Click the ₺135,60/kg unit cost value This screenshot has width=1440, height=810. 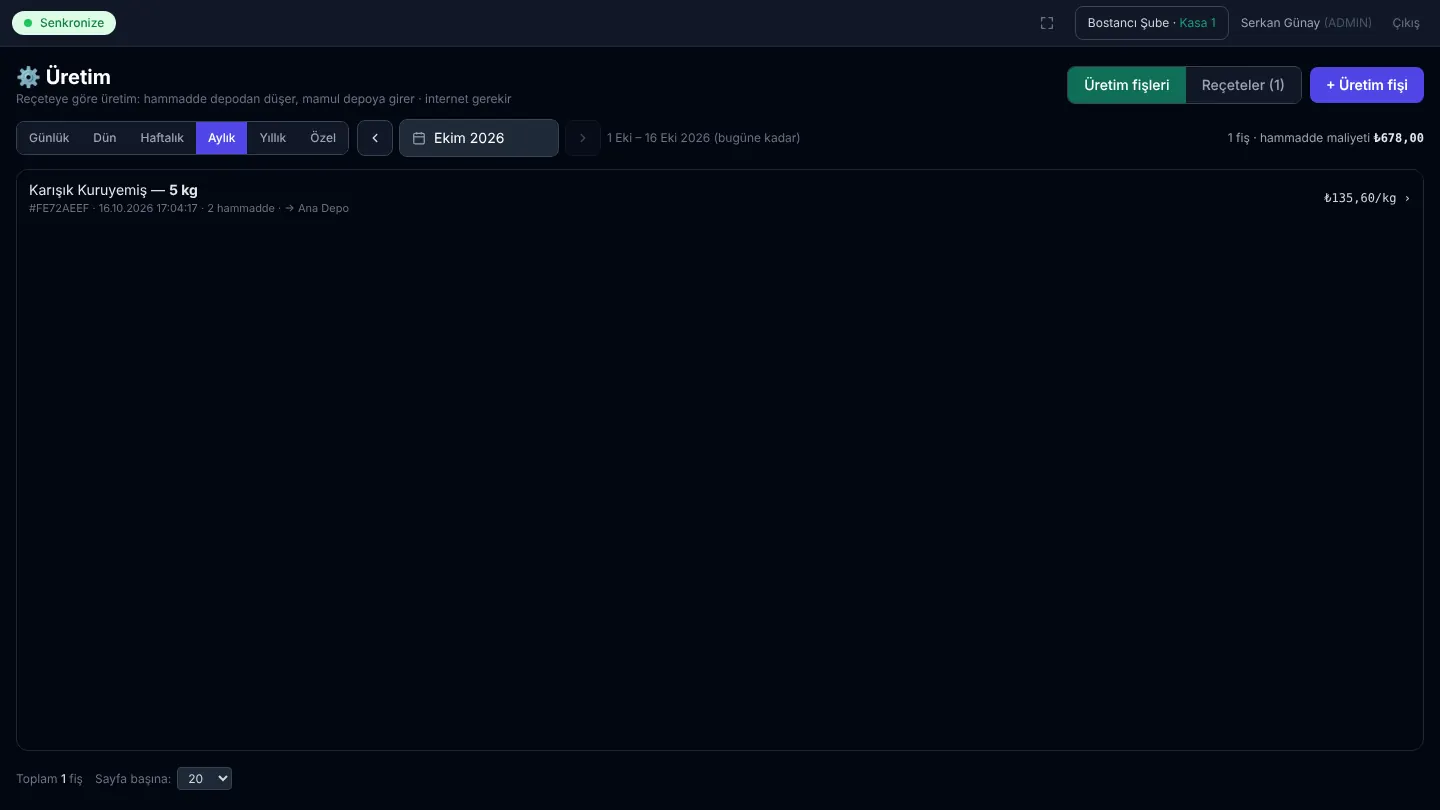tap(1360, 198)
